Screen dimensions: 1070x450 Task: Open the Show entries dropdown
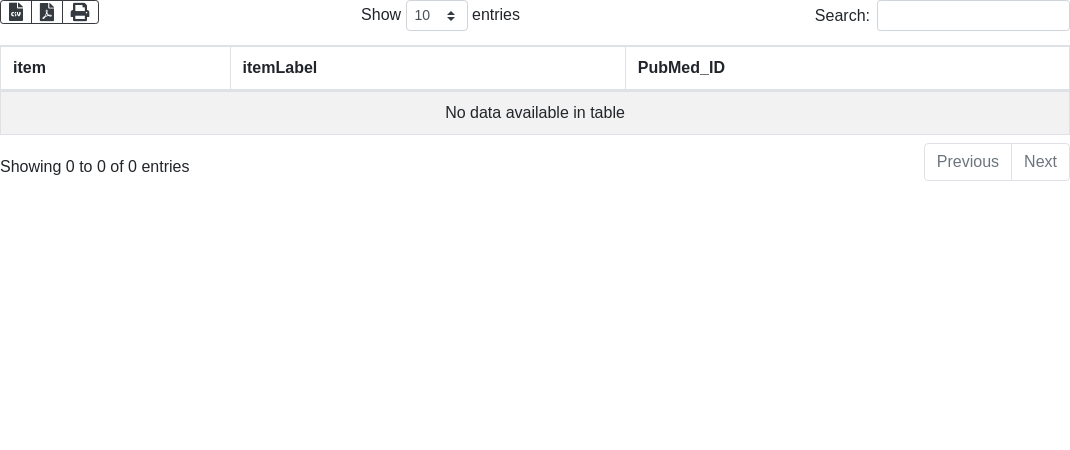click(x=436, y=16)
